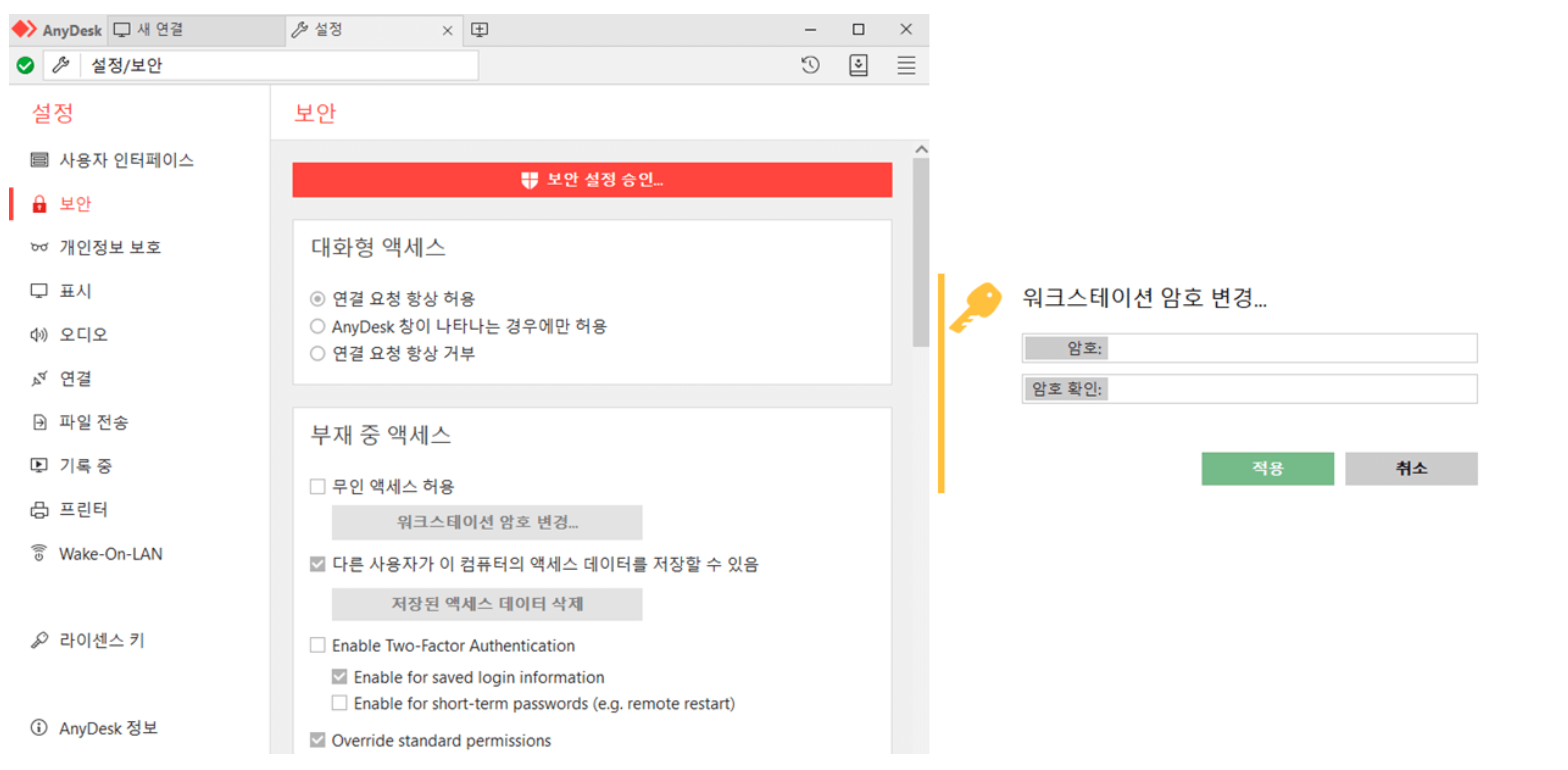Open the new tab plus icon
The image size is (1568, 770).
pyautogui.click(x=479, y=30)
